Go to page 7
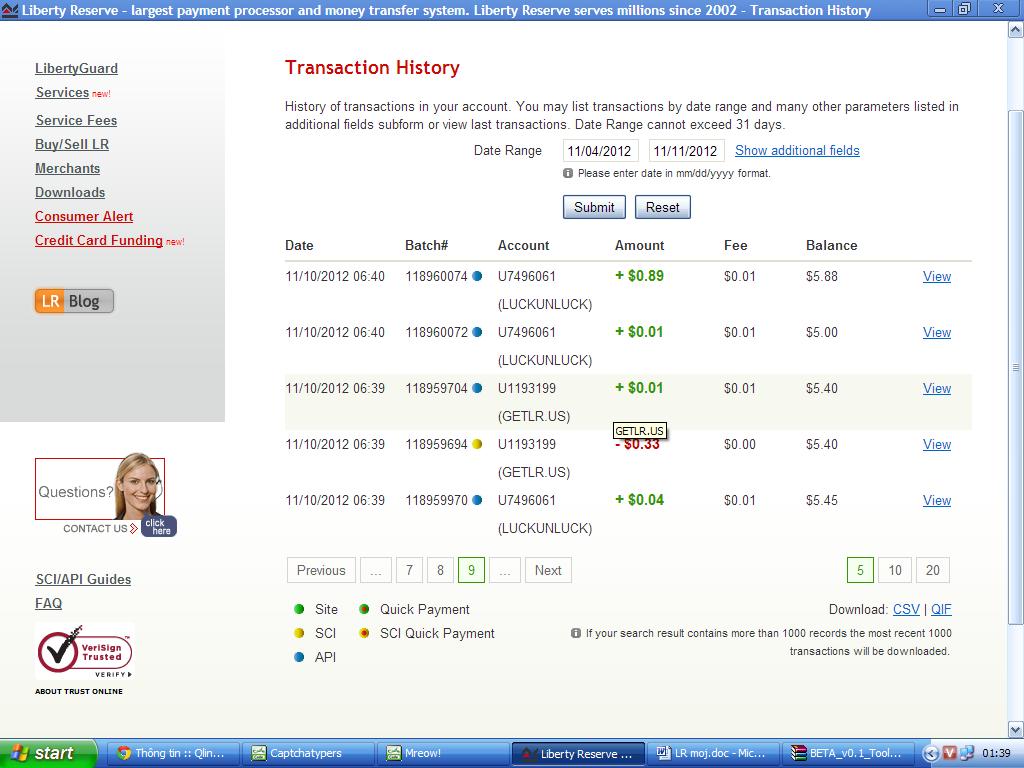Screen dimensions: 1024x768 click(x=409, y=570)
